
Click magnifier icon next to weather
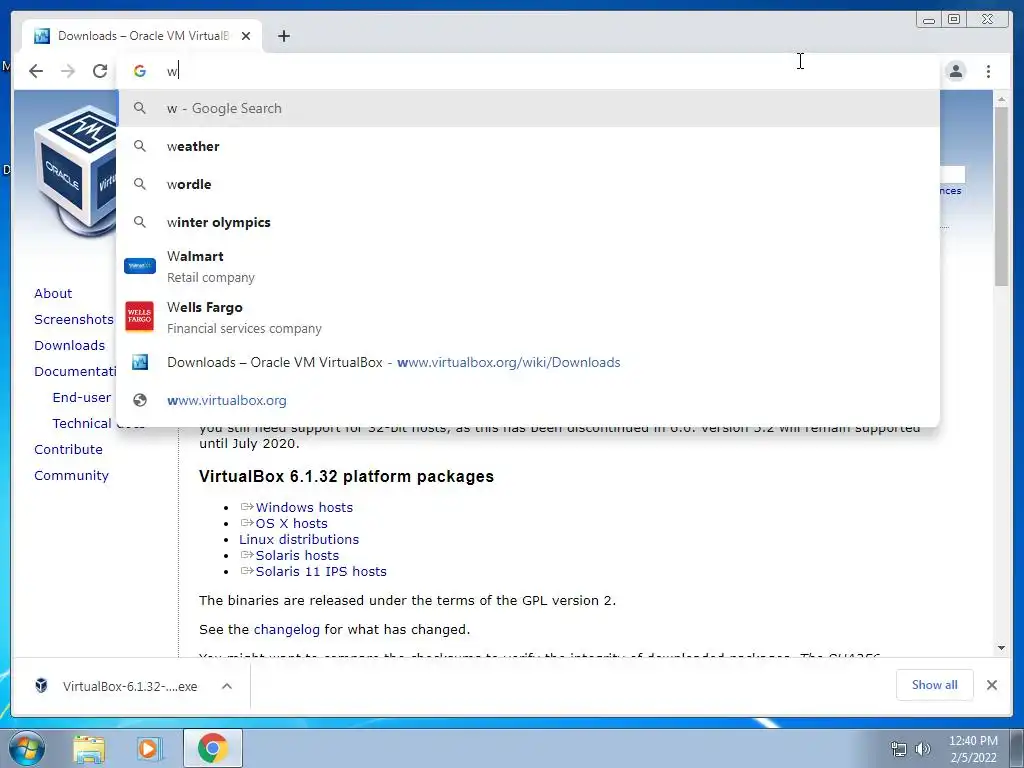pyautogui.click(x=140, y=146)
